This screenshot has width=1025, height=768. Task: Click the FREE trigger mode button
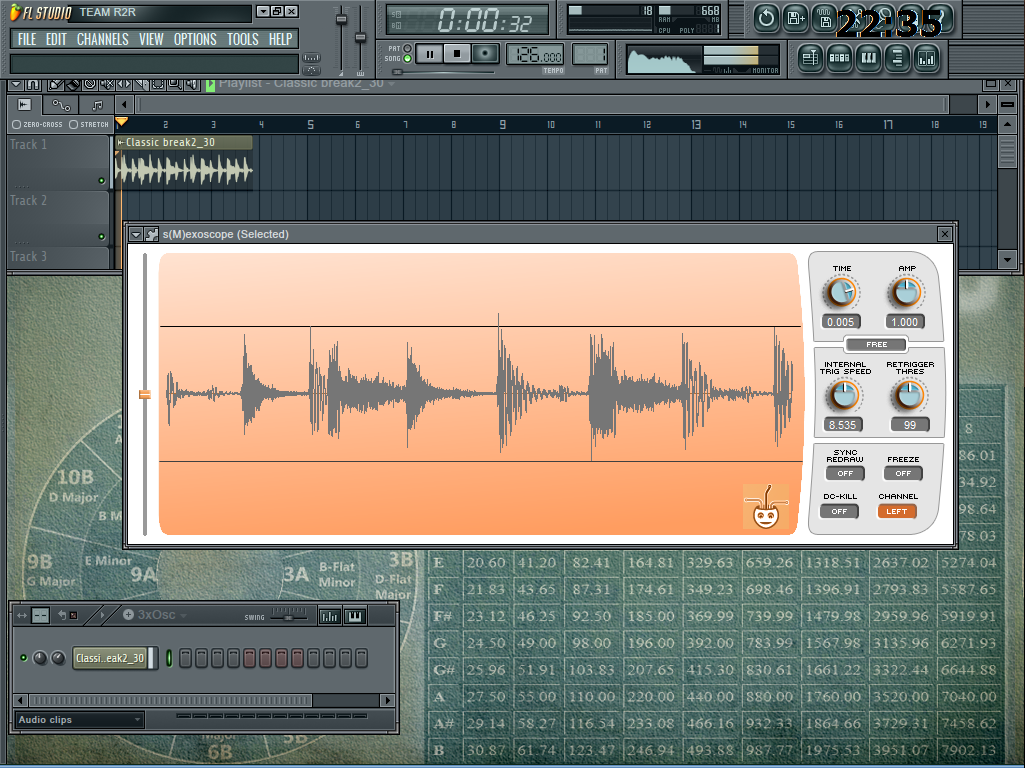[876, 344]
